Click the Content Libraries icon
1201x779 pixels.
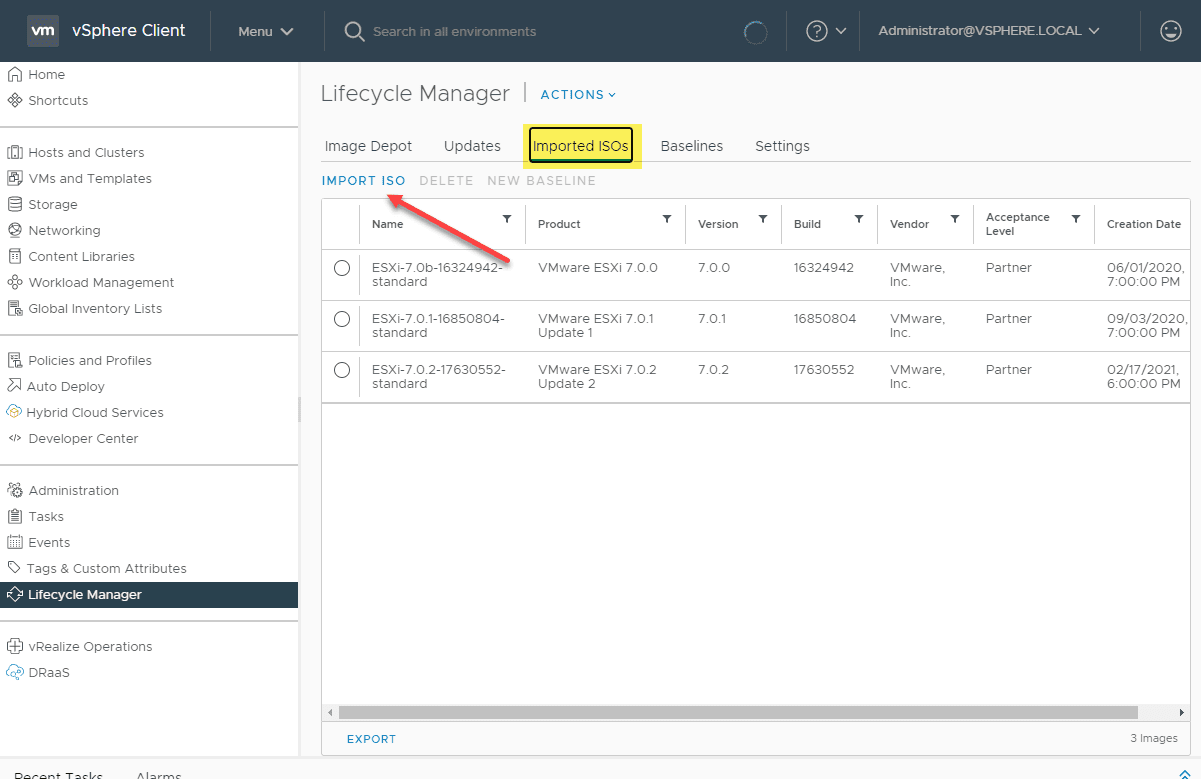[15, 256]
